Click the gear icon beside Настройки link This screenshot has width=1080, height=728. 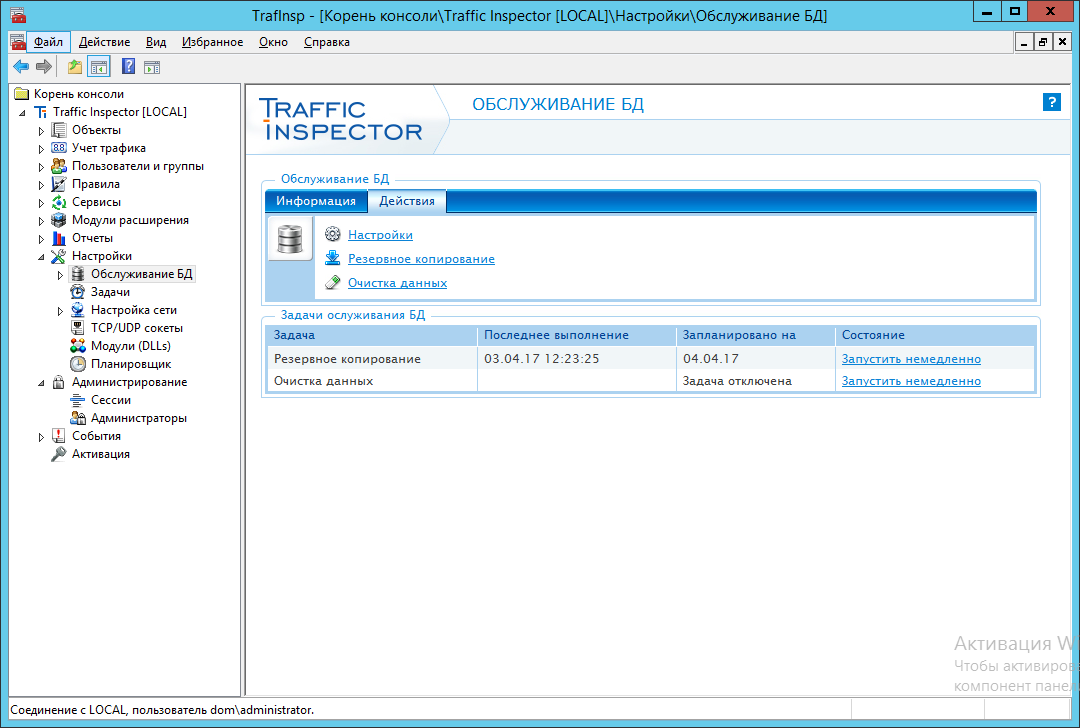333,234
